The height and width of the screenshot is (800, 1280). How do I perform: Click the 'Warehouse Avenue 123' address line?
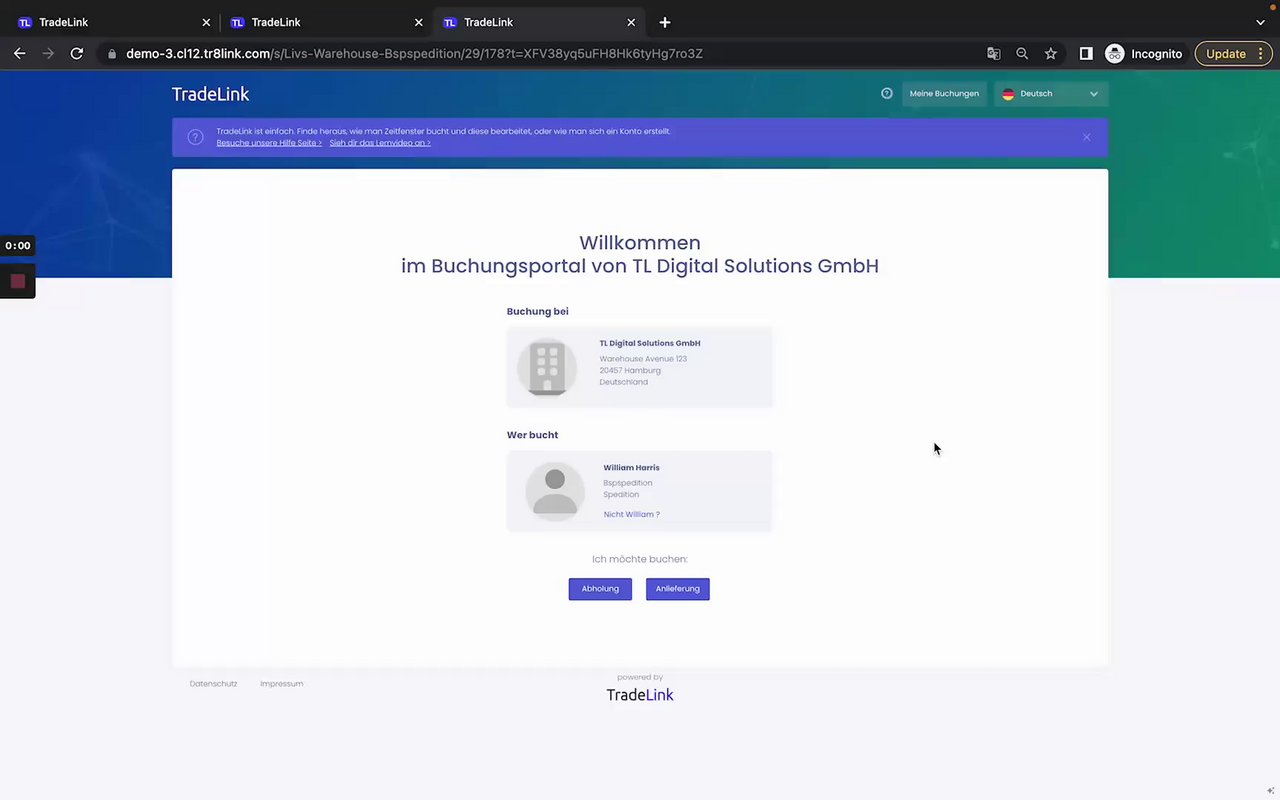[x=643, y=359]
